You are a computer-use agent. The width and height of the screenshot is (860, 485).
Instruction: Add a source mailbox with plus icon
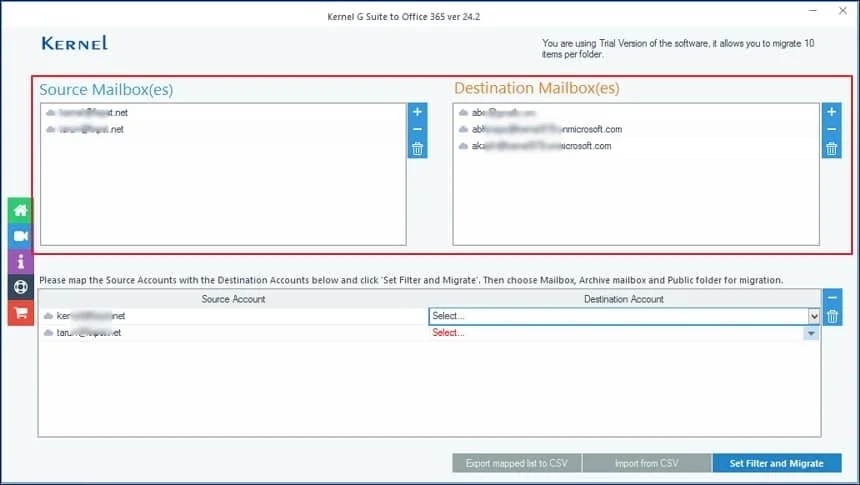[x=417, y=112]
